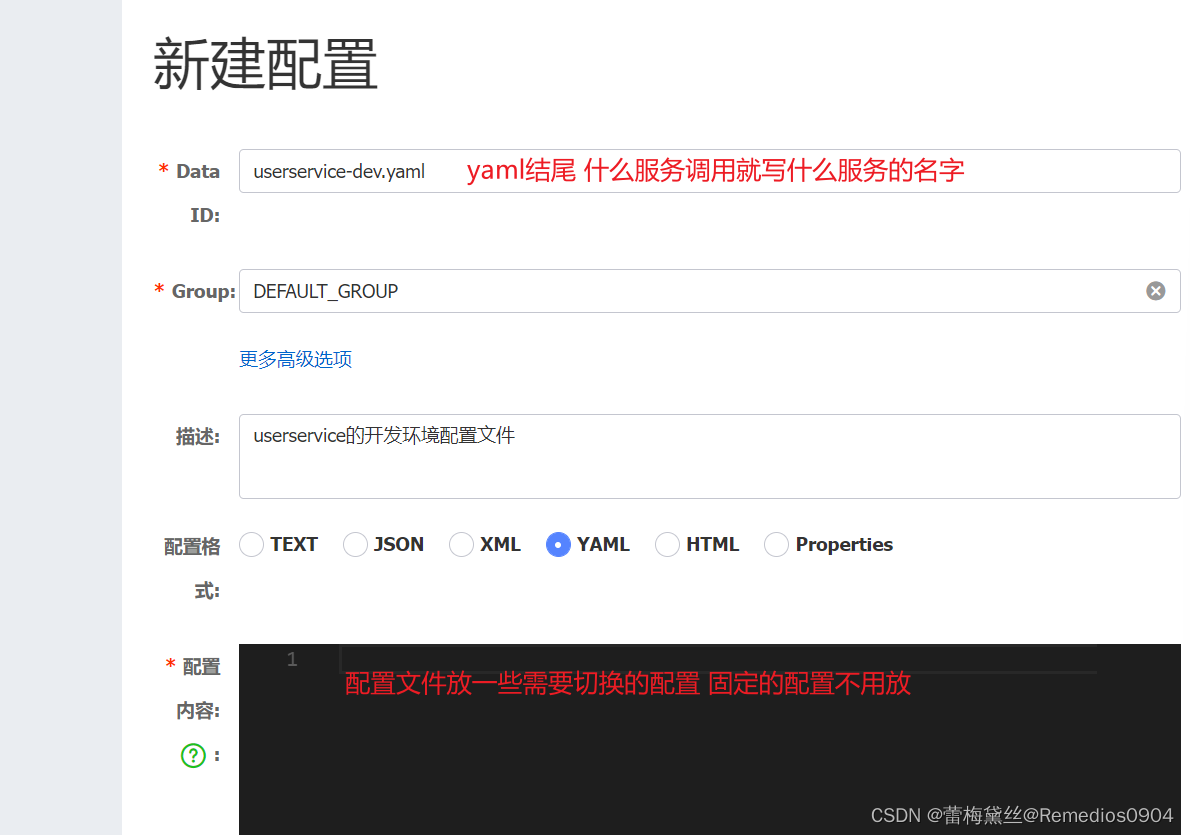Select the YAML format radio button
The image size is (1190, 835).
point(558,545)
